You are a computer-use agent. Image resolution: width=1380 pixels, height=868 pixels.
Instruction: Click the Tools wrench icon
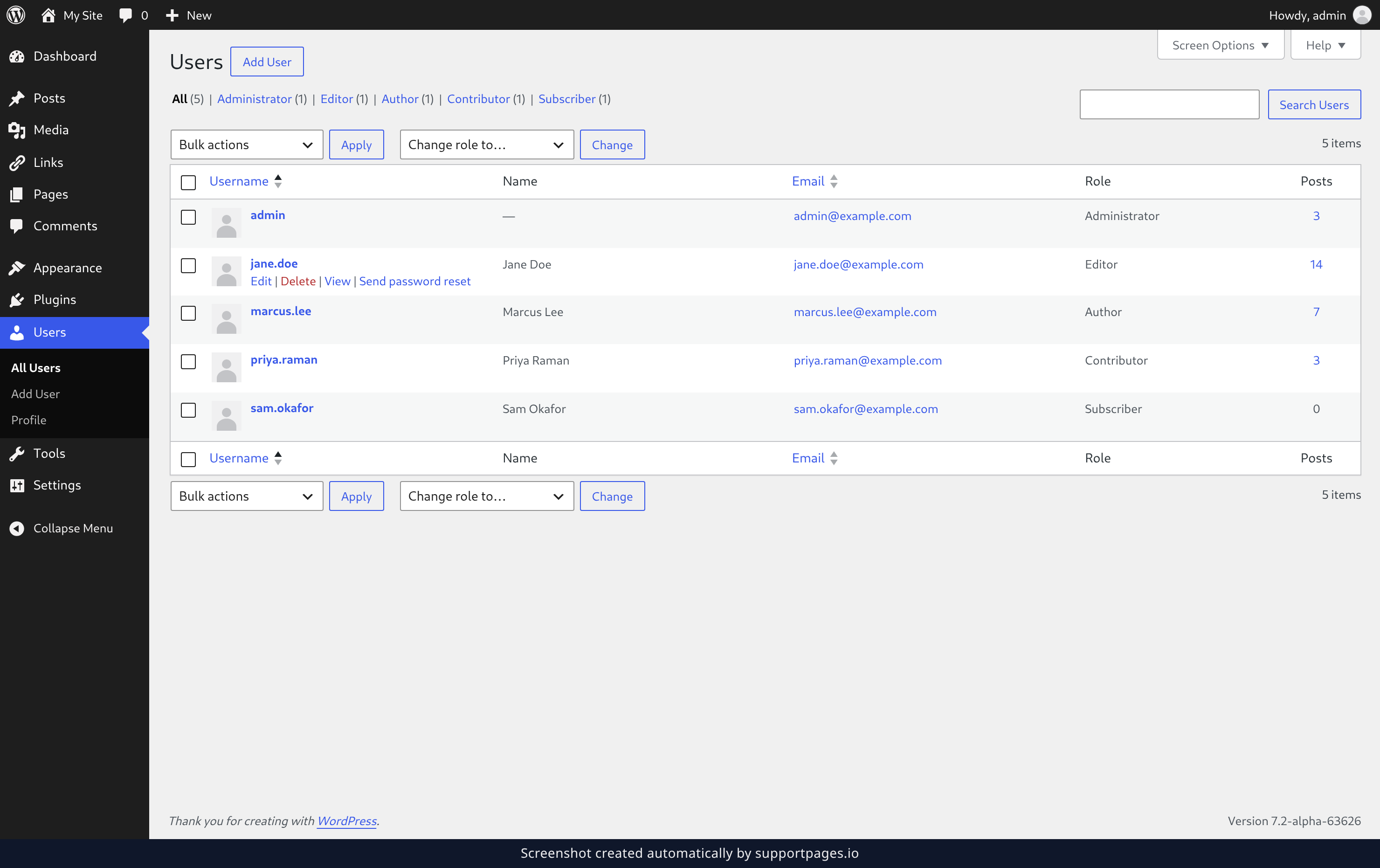point(17,454)
